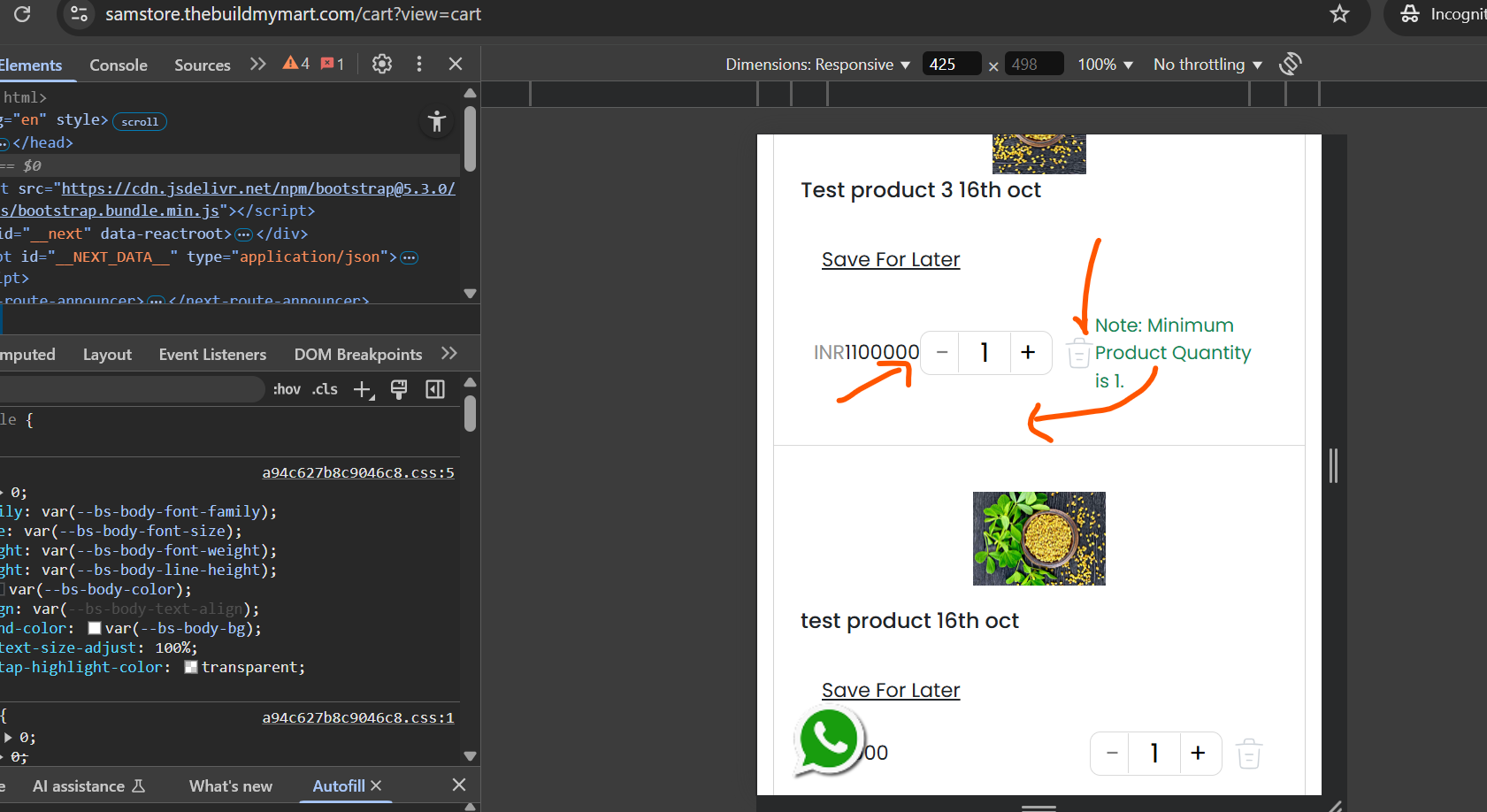This screenshot has height=812, width=1487.
Task: Save test product 16th oct for later
Action: tap(891, 690)
